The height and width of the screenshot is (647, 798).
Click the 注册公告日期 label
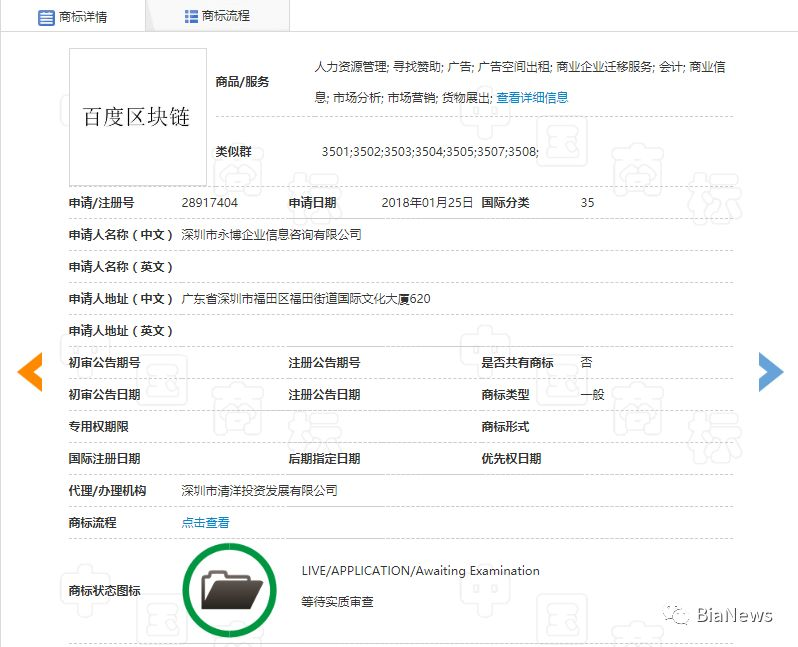324,395
